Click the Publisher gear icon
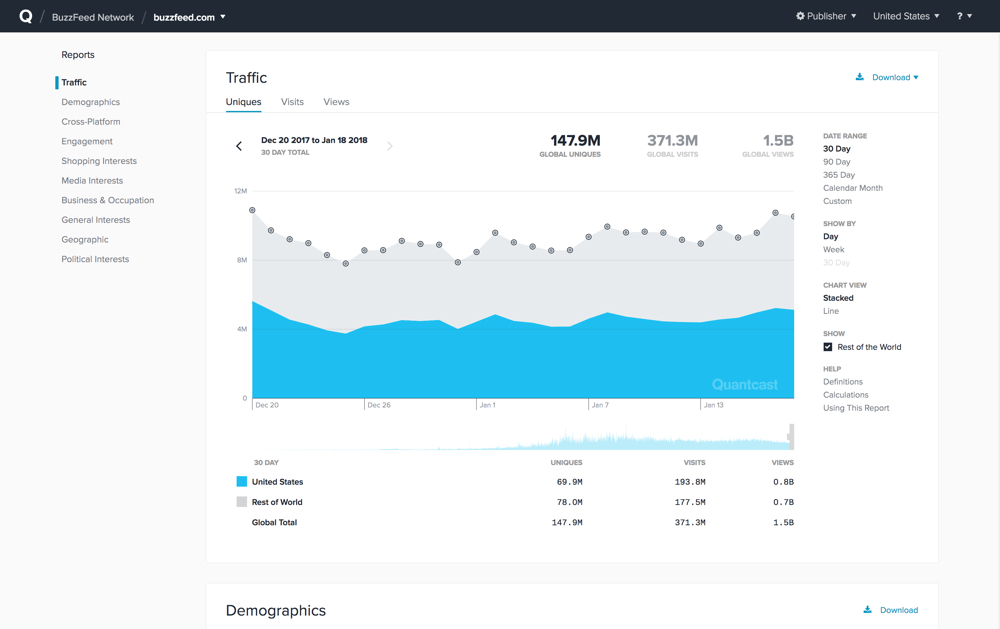Viewport: 1000px width, 629px height. (800, 16)
